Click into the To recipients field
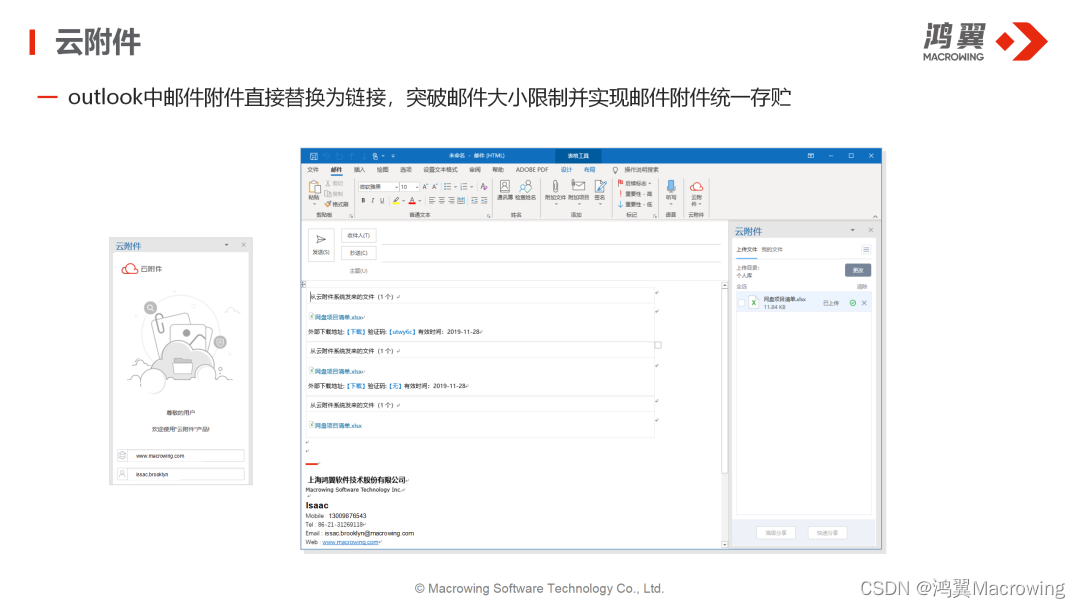This screenshot has width=1080, height=608. pyautogui.click(x=550, y=235)
